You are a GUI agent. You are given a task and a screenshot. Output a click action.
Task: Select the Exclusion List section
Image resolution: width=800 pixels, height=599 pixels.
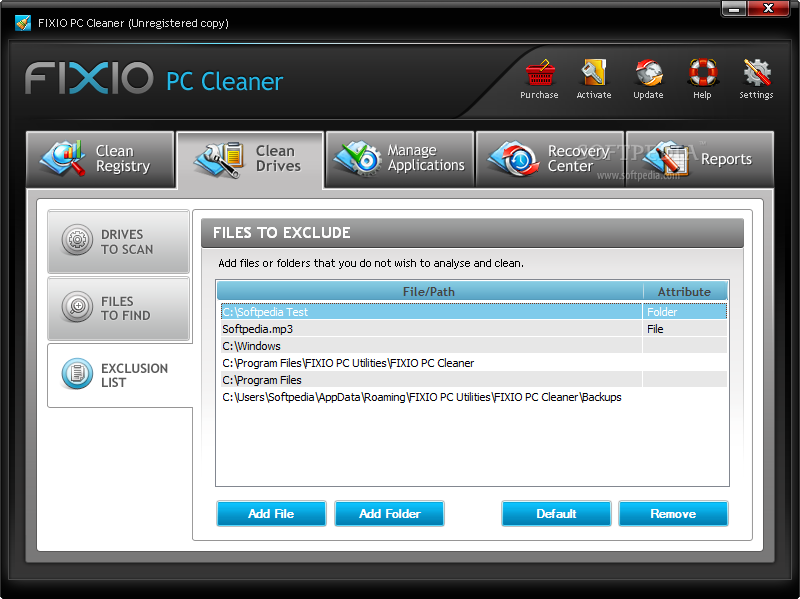coord(120,376)
